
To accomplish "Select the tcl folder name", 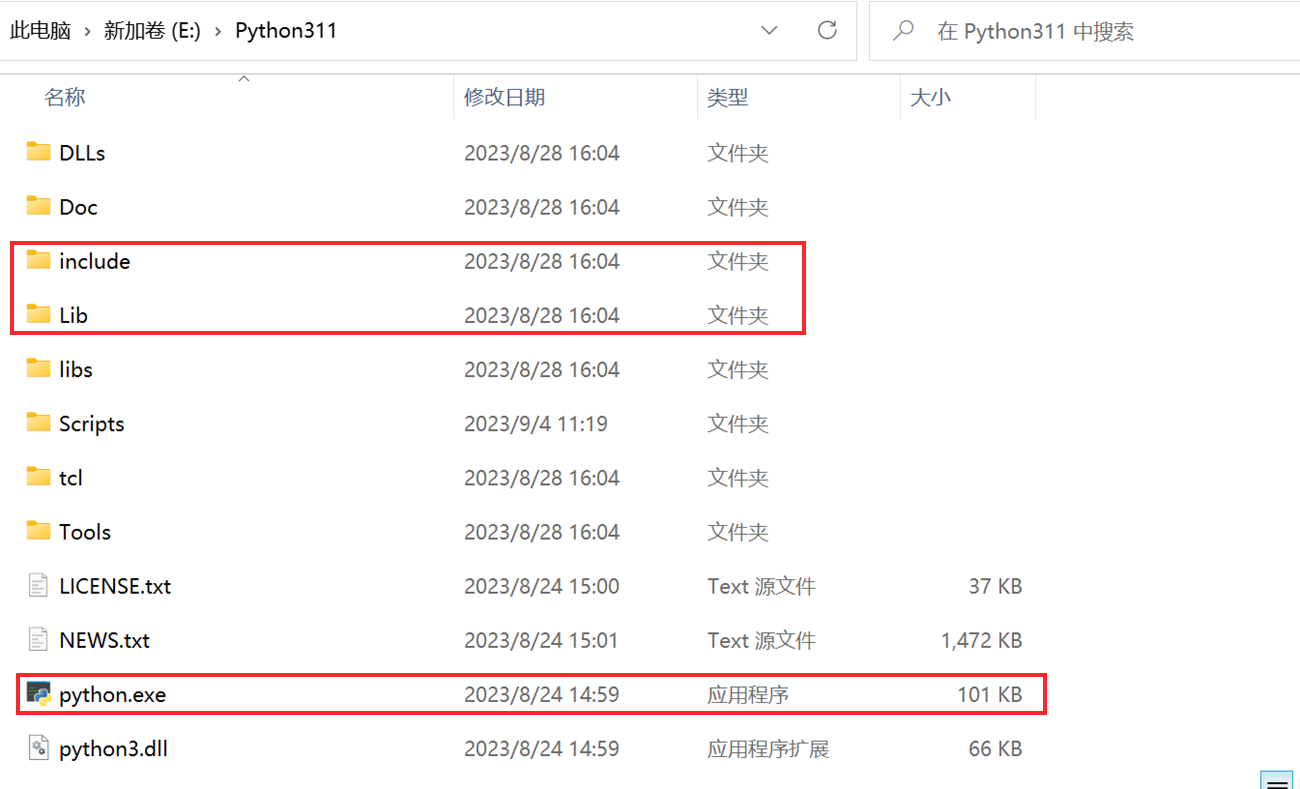I will pos(71,477).
